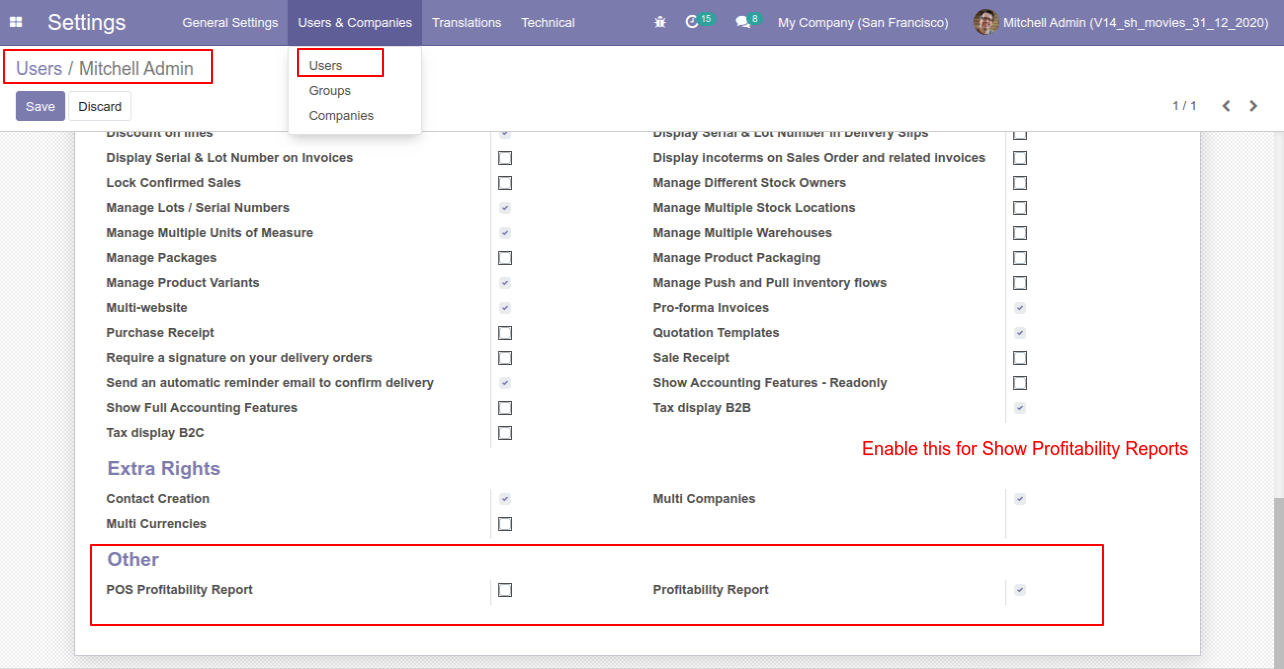
Task: Click the Discard button
Action: pos(100,106)
